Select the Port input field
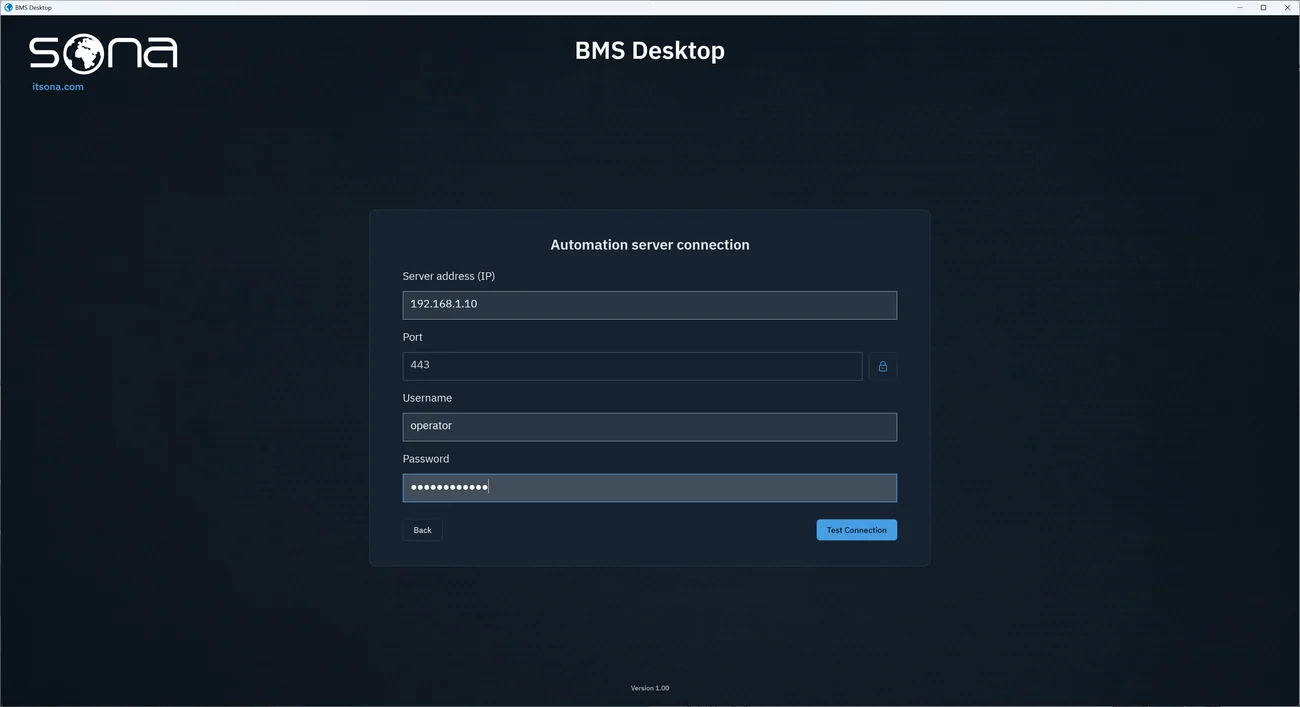The width and height of the screenshot is (1300, 707). (632, 366)
